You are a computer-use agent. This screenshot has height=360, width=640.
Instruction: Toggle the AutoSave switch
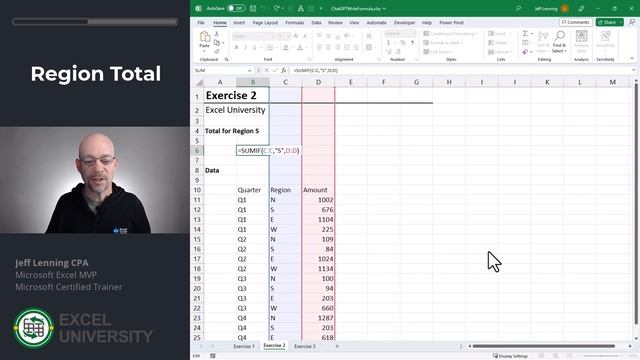click(236, 8)
